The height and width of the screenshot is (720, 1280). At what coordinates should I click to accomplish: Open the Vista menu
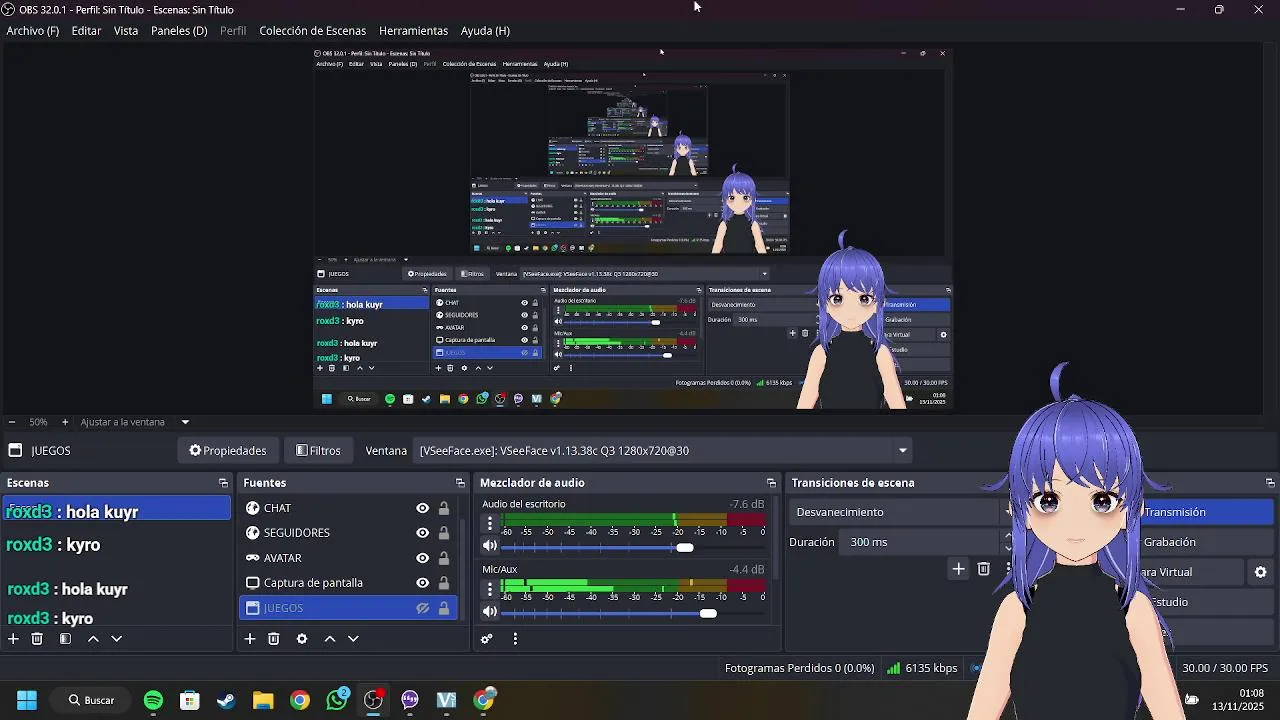[126, 31]
